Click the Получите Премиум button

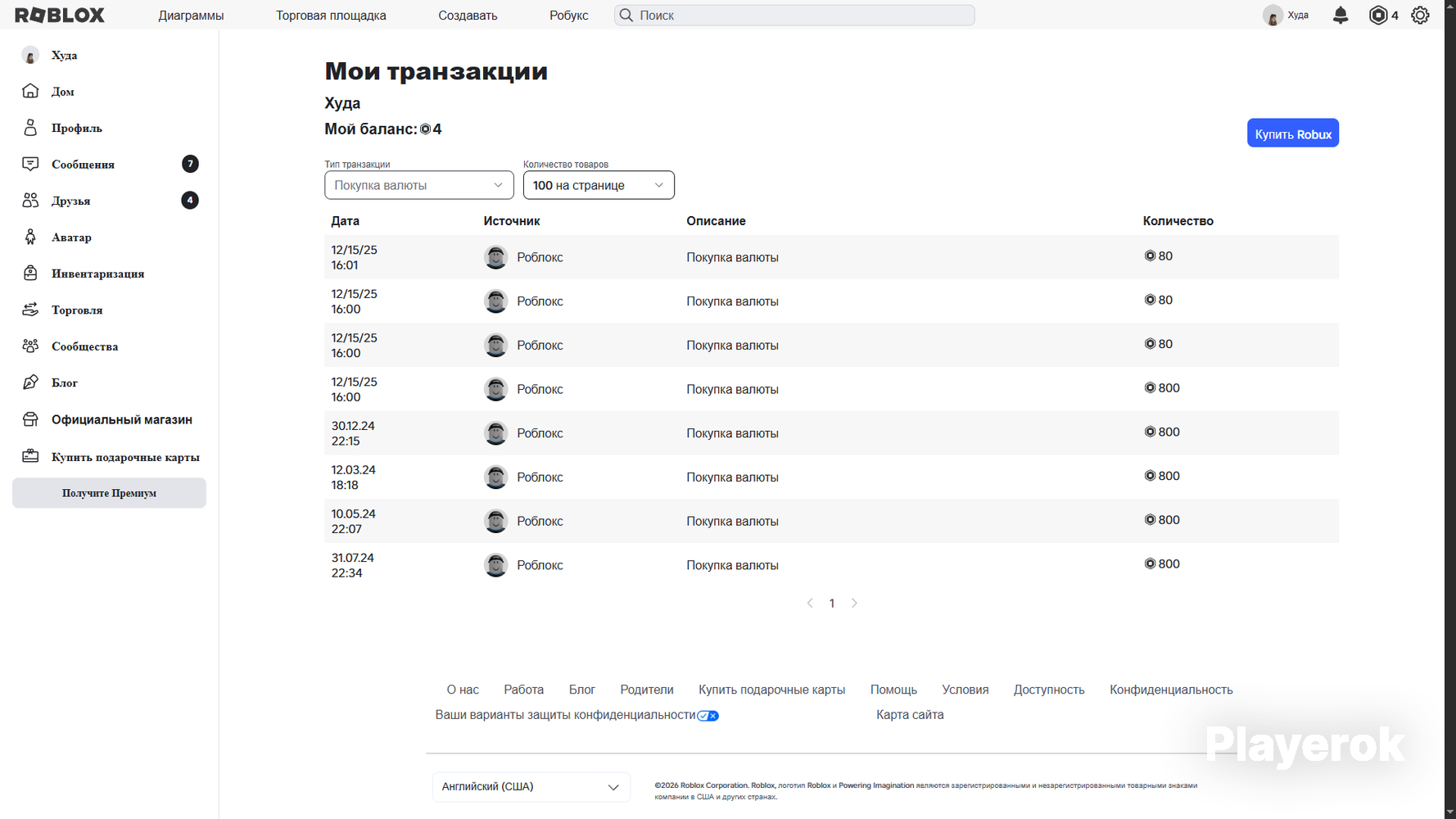(109, 493)
